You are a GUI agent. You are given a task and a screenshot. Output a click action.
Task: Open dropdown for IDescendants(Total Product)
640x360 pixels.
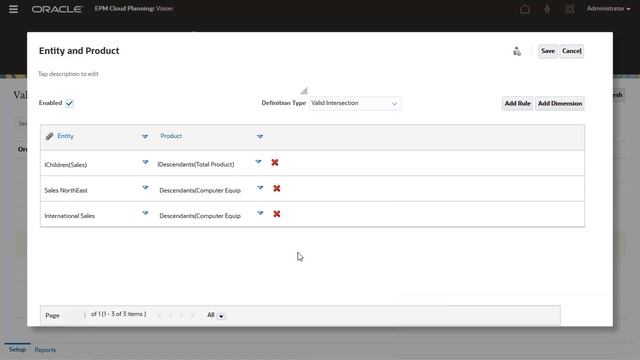(x=258, y=162)
